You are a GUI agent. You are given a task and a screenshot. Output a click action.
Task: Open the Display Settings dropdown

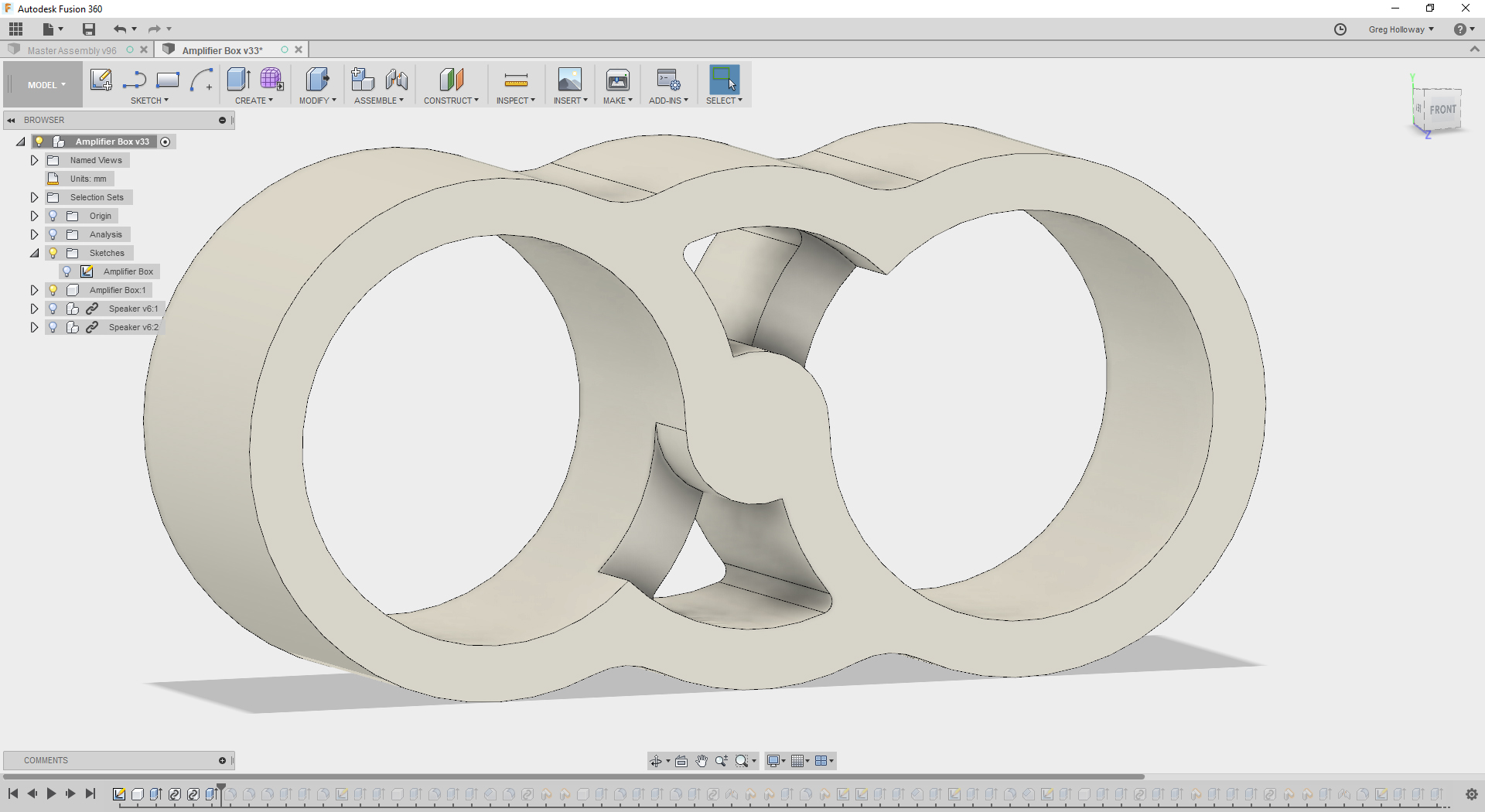pos(776,761)
